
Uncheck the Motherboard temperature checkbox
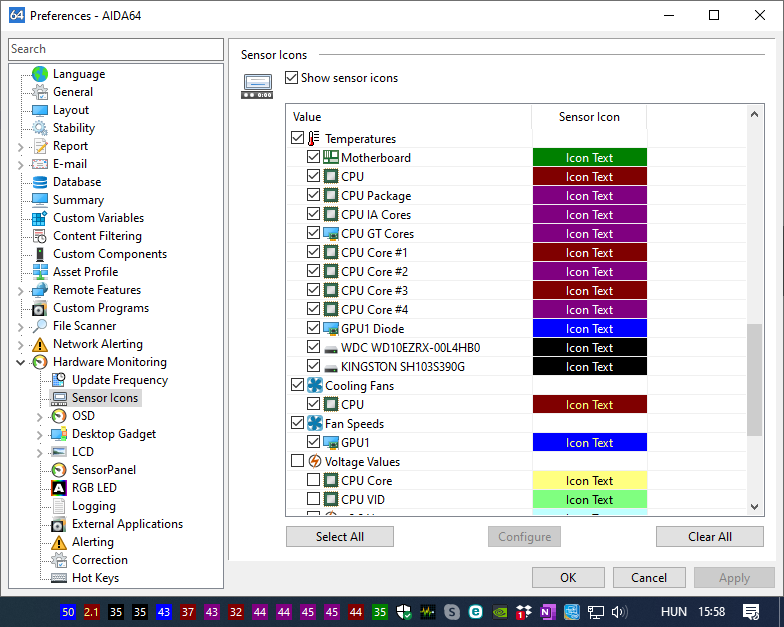tap(314, 157)
